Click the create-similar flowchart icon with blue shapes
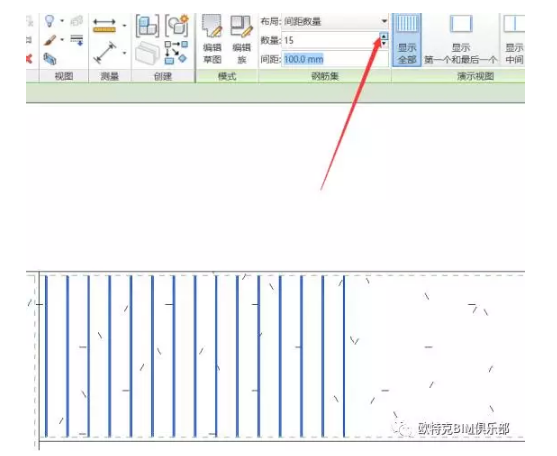Image resolution: width=557 pixels, height=456 pixels. (x=176, y=53)
